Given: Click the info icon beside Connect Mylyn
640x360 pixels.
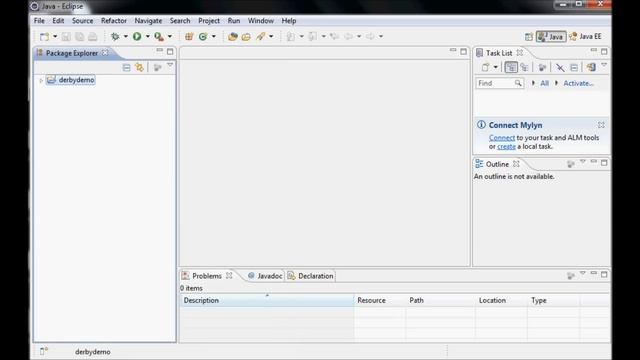Looking at the screenshot, I should (481, 125).
